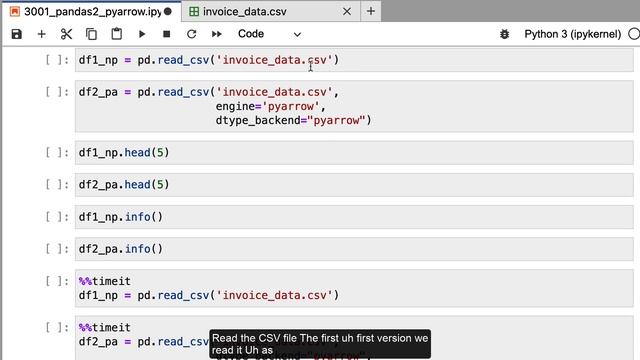The width and height of the screenshot is (640, 360).
Task: Open a new launcher tab with plus
Action: point(371,11)
